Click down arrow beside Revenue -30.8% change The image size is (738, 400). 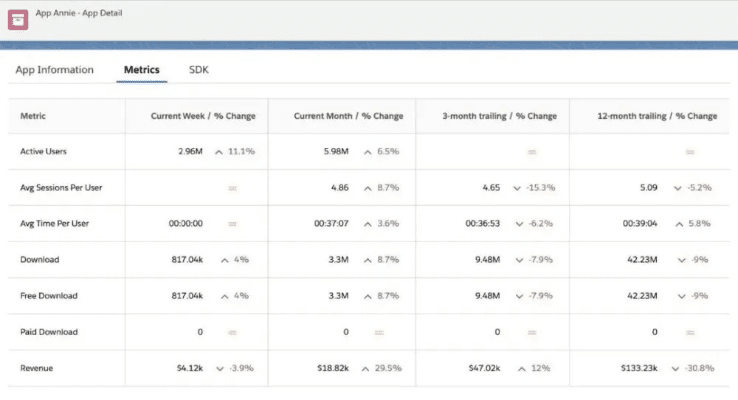678,368
